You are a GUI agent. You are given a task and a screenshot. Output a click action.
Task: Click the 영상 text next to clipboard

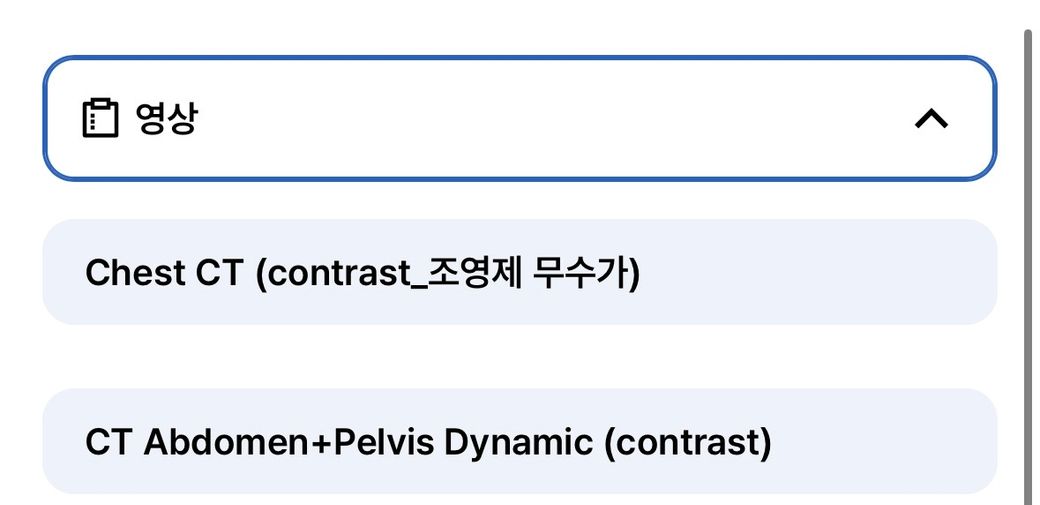click(x=166, y=118)
